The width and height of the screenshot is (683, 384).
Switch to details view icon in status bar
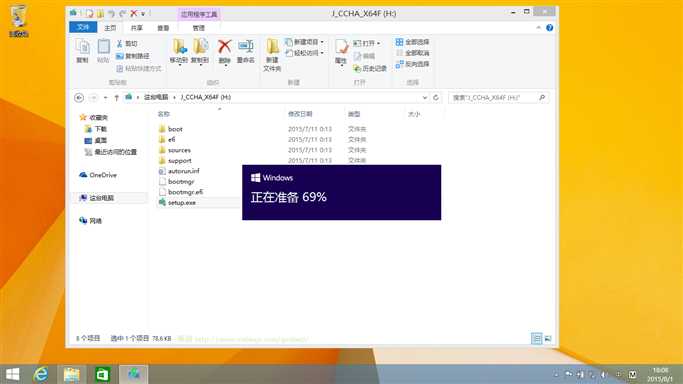(x=537, y=338)
